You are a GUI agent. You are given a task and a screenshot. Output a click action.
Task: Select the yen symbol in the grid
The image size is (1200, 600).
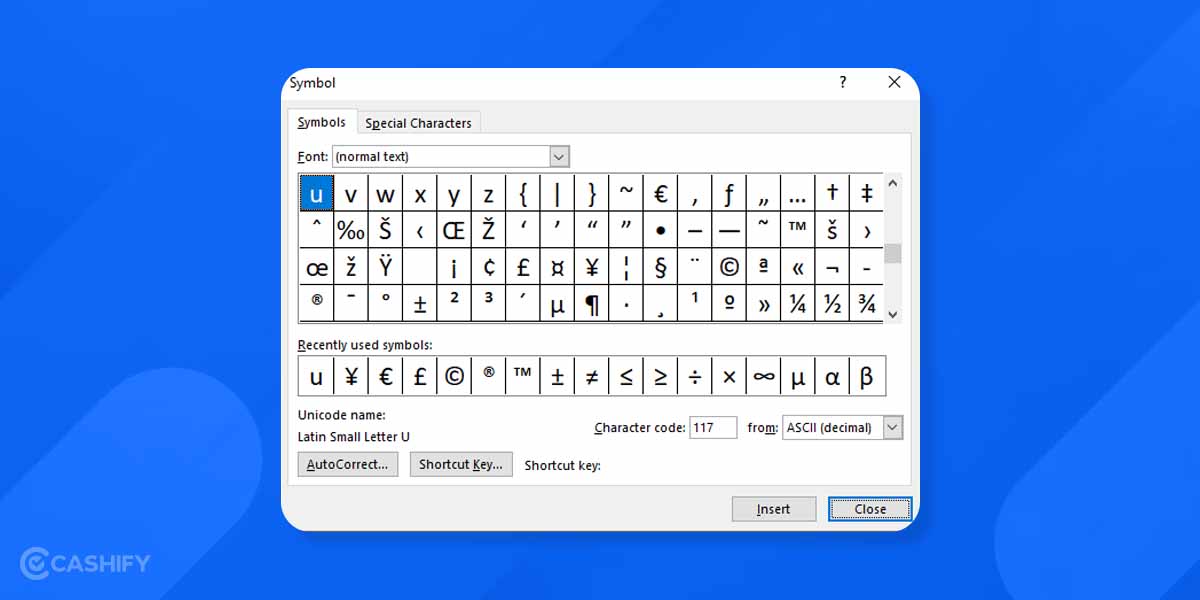(x=591, y=266)
